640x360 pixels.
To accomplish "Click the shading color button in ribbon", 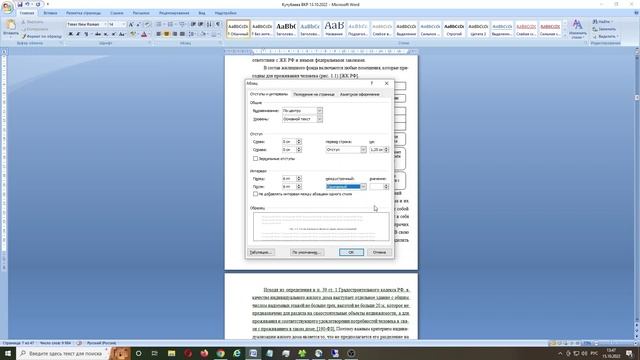I will pos(204,34).
